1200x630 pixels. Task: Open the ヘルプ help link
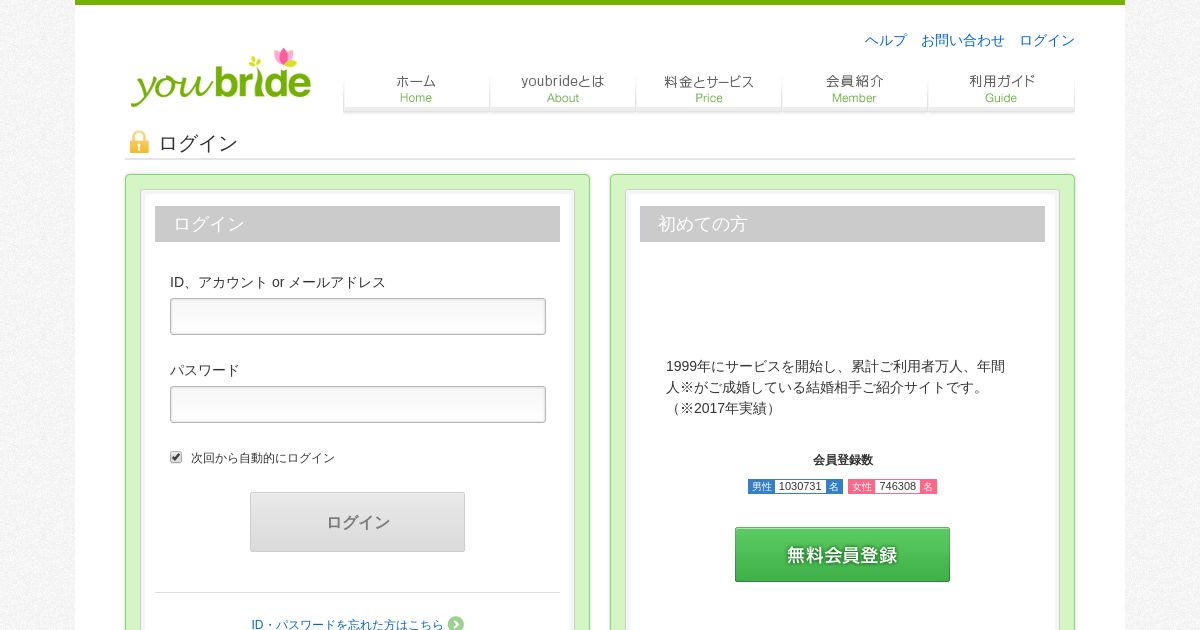pos(886,40)
